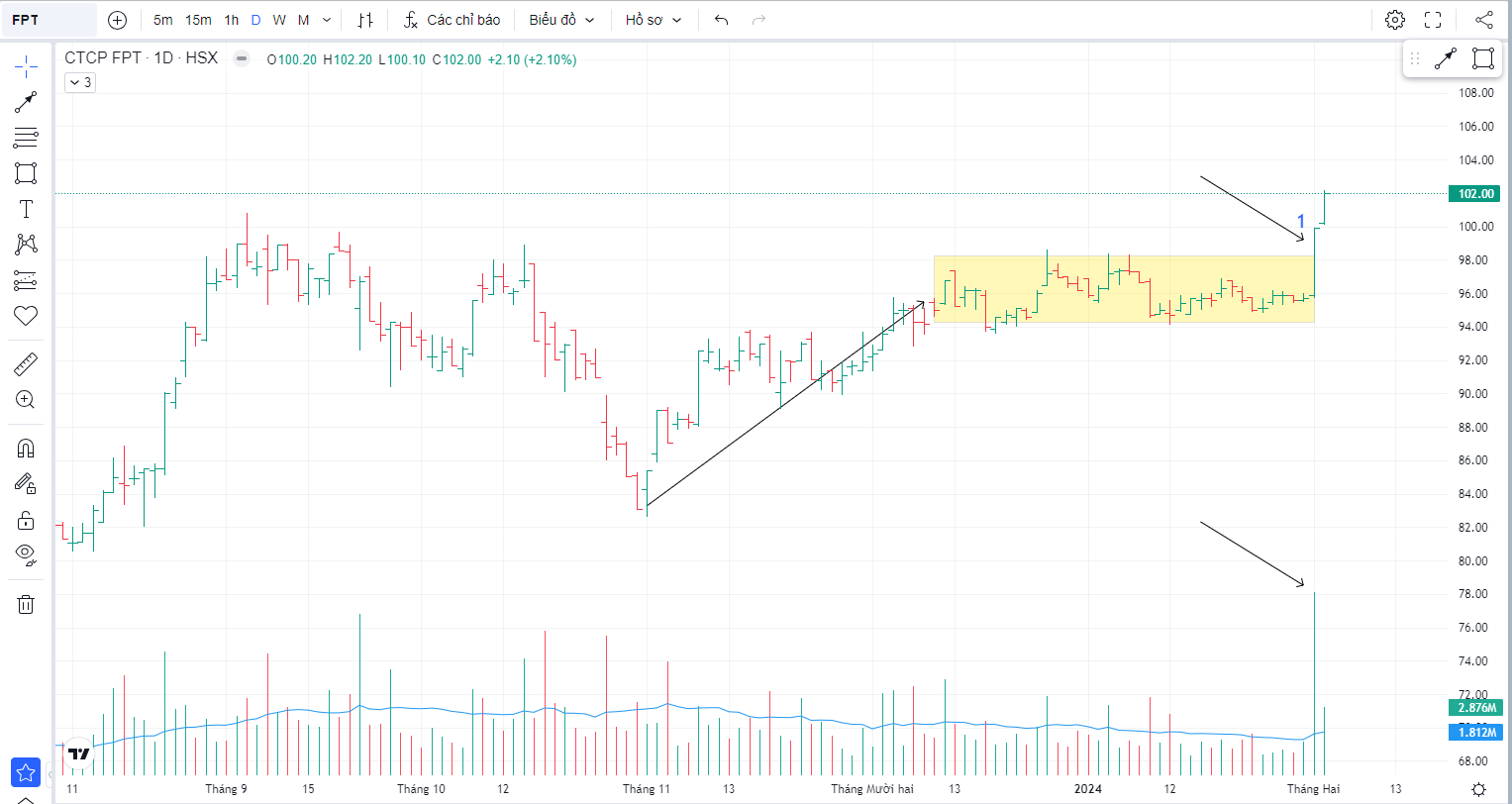Viewport: 1512px width, 804px height.
Task: Hide all drawings with the eye icon
Action: click(x=26, y=554)
